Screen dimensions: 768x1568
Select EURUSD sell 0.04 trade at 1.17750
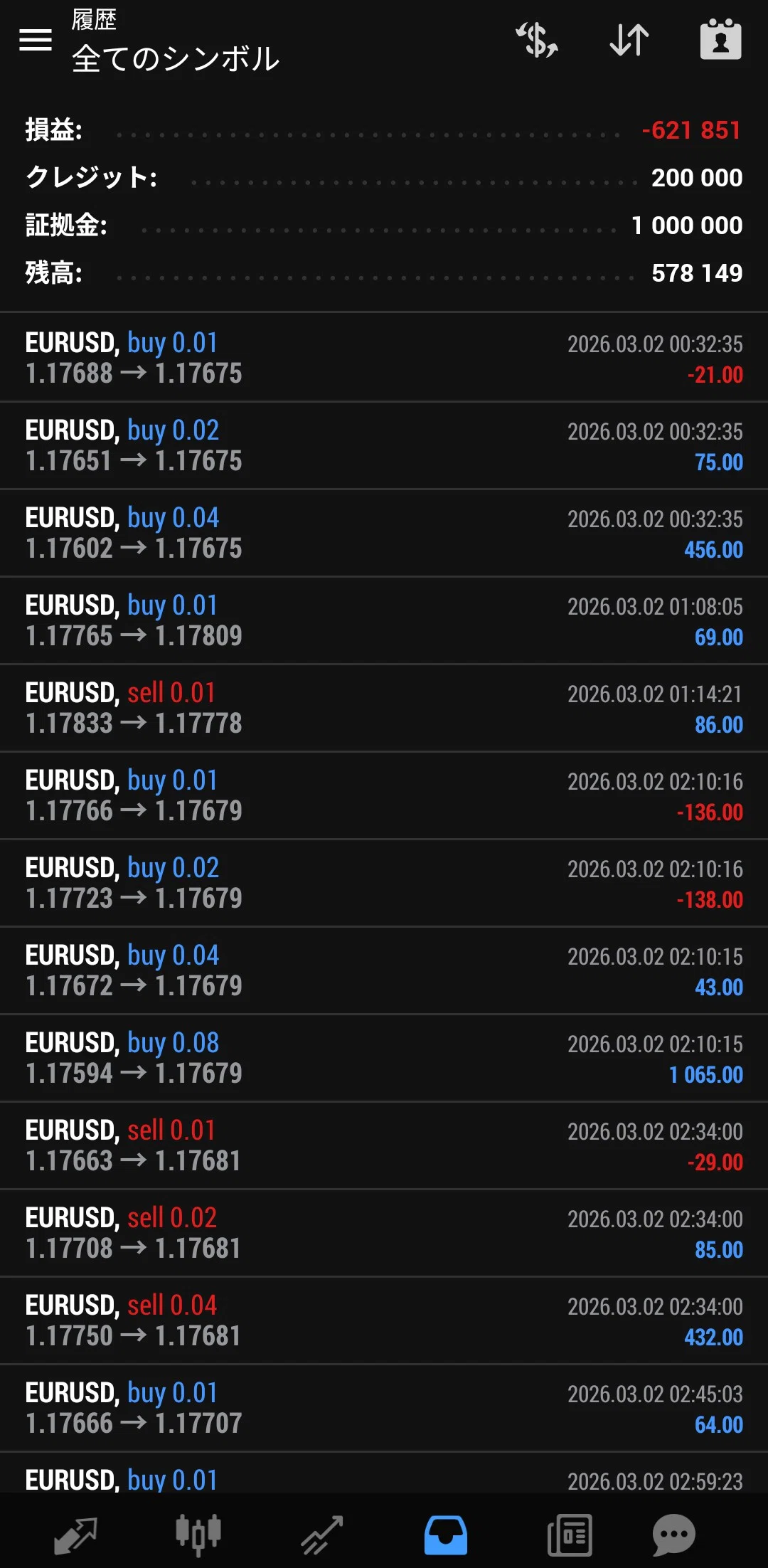[384, 1320]
